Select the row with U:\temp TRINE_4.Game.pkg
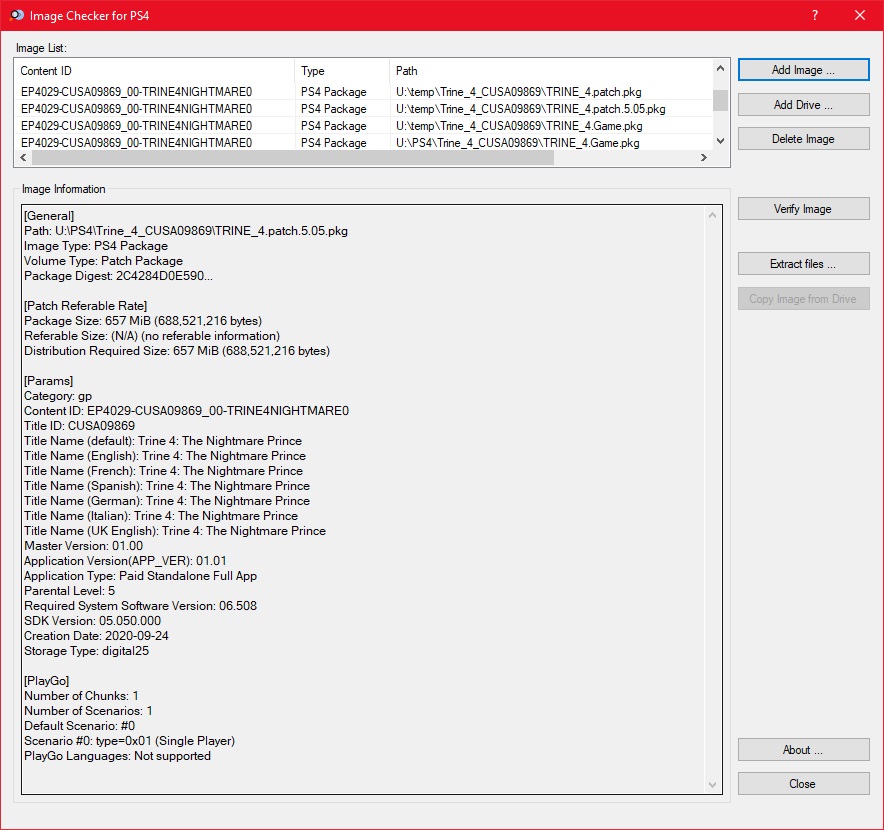This screenshot has height=830, width=884. (x=364, y=126)
